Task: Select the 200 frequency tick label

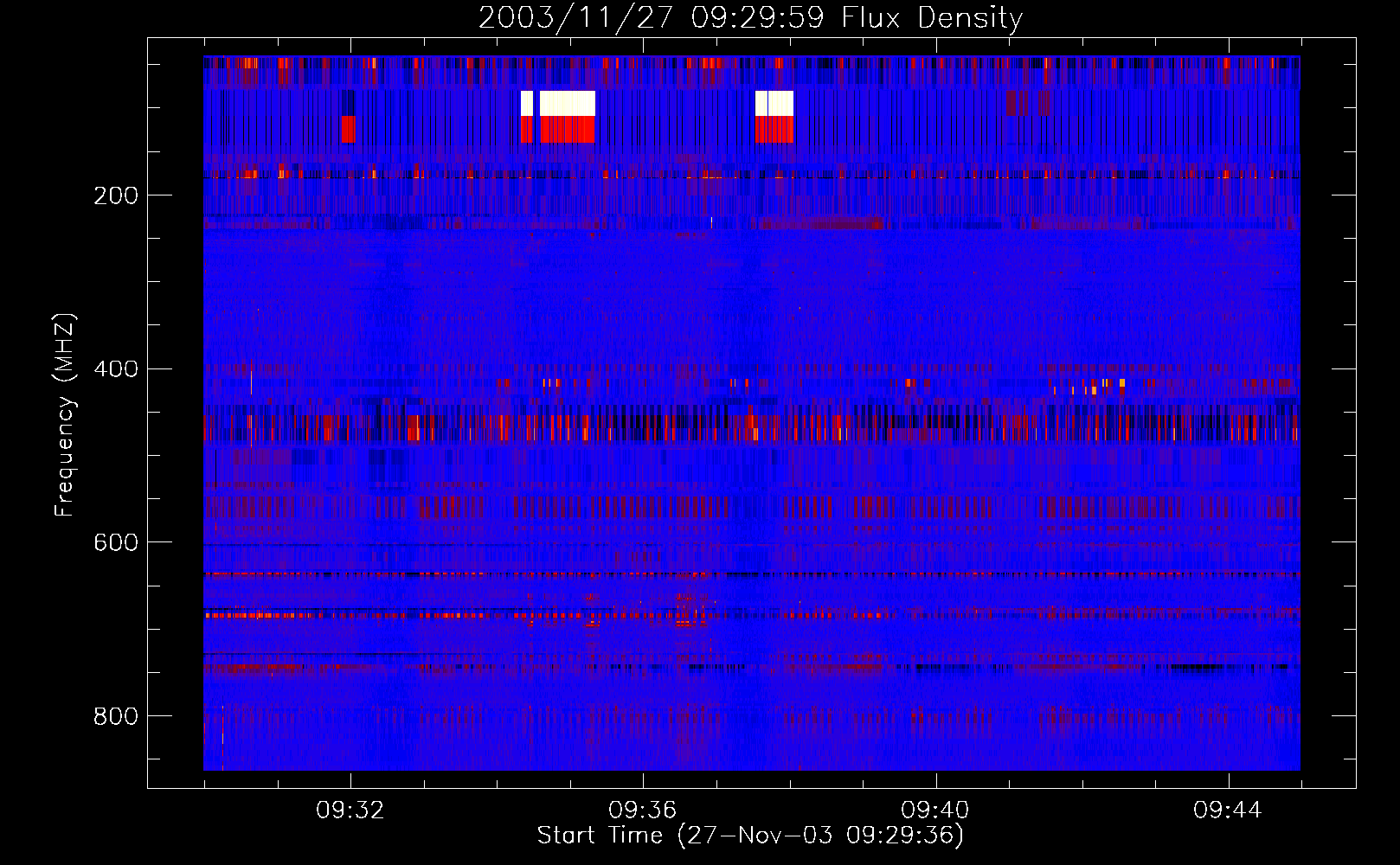Action: point(116,195)
